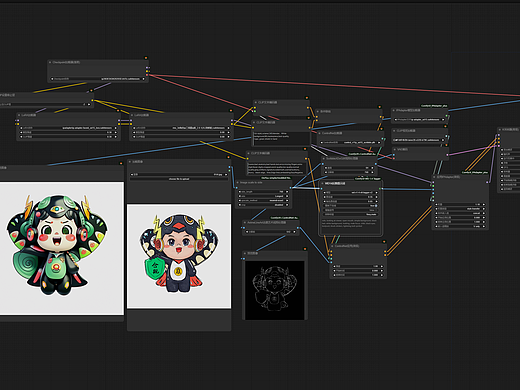This screenshot has height=390, width=520.
Task: Click Checkpoint loader's yellow CLIP output port
Action: point(147,71)
